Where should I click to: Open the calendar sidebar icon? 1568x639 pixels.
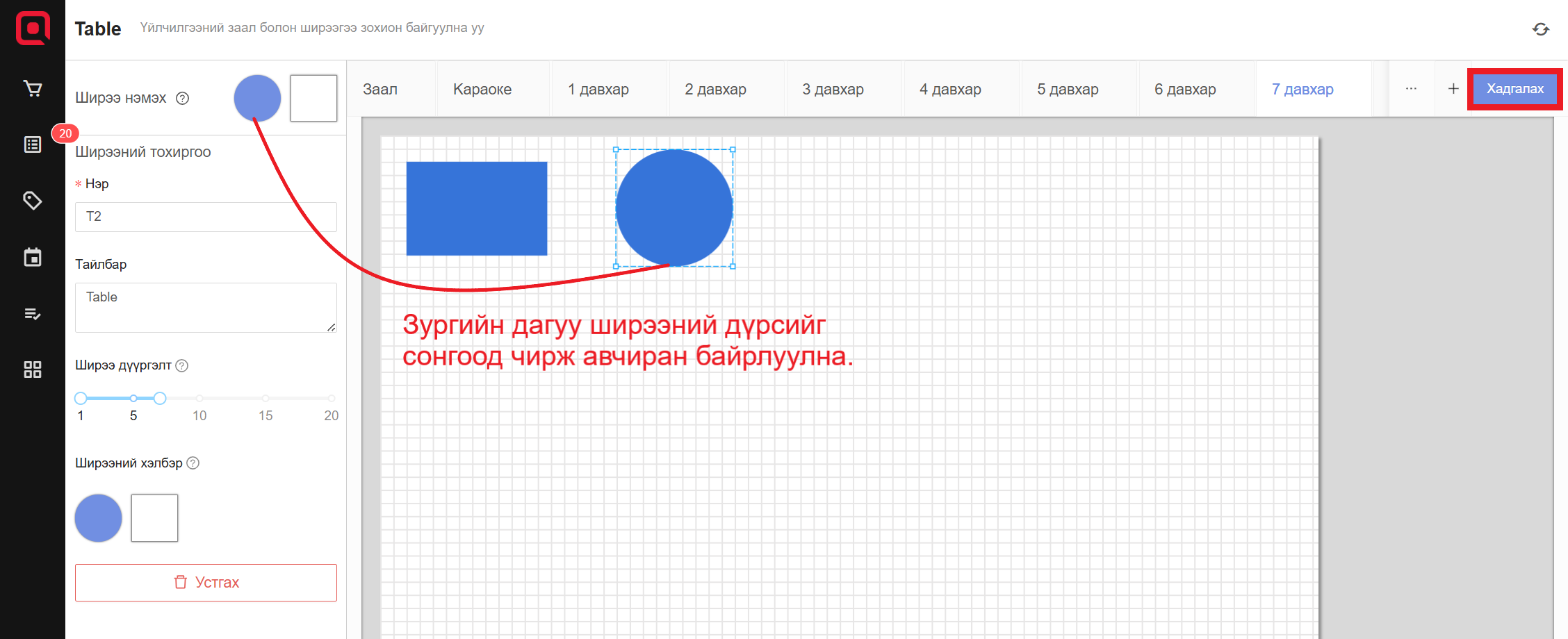(x=33, y=257)
